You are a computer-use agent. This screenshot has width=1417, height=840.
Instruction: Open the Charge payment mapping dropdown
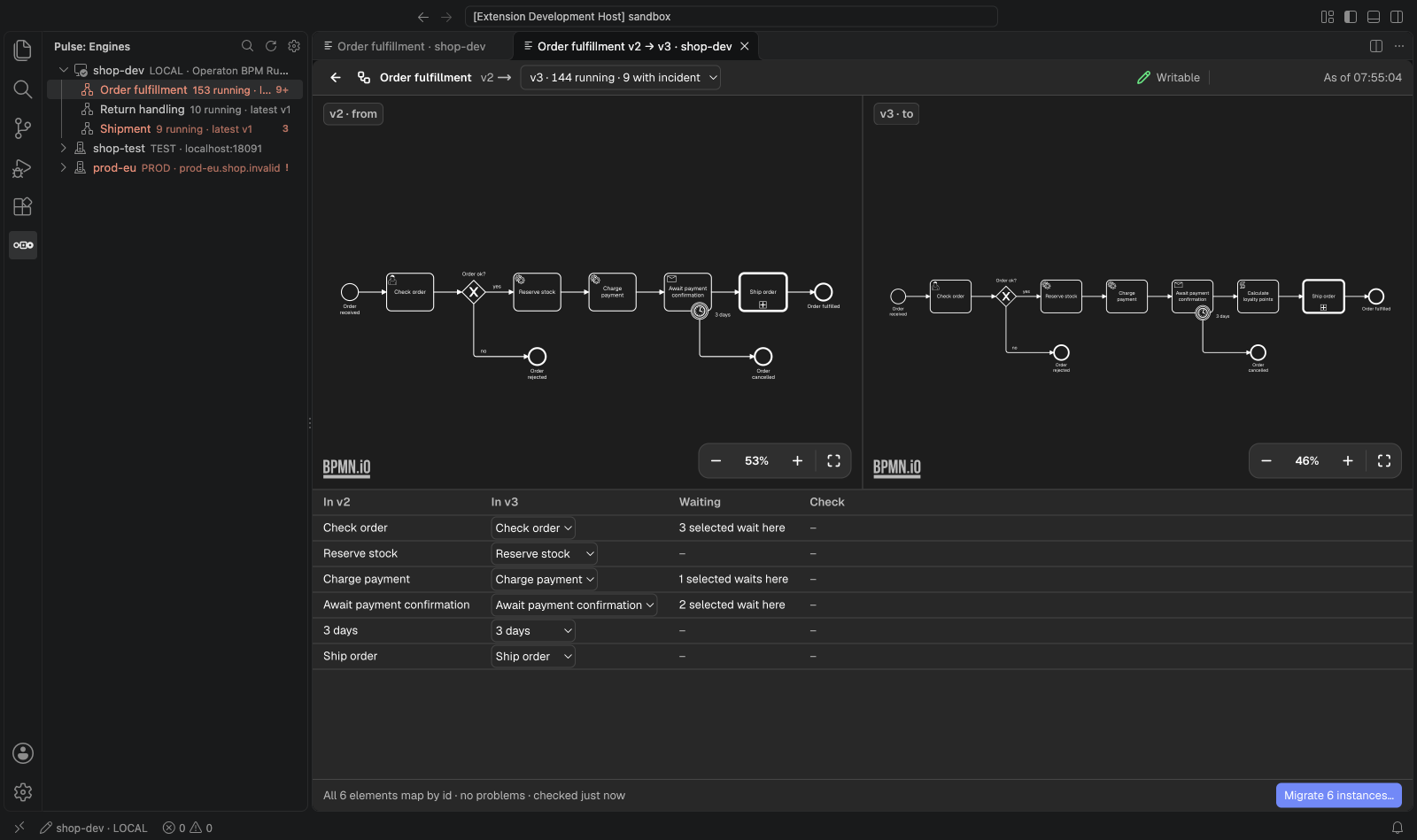(545, 580)
